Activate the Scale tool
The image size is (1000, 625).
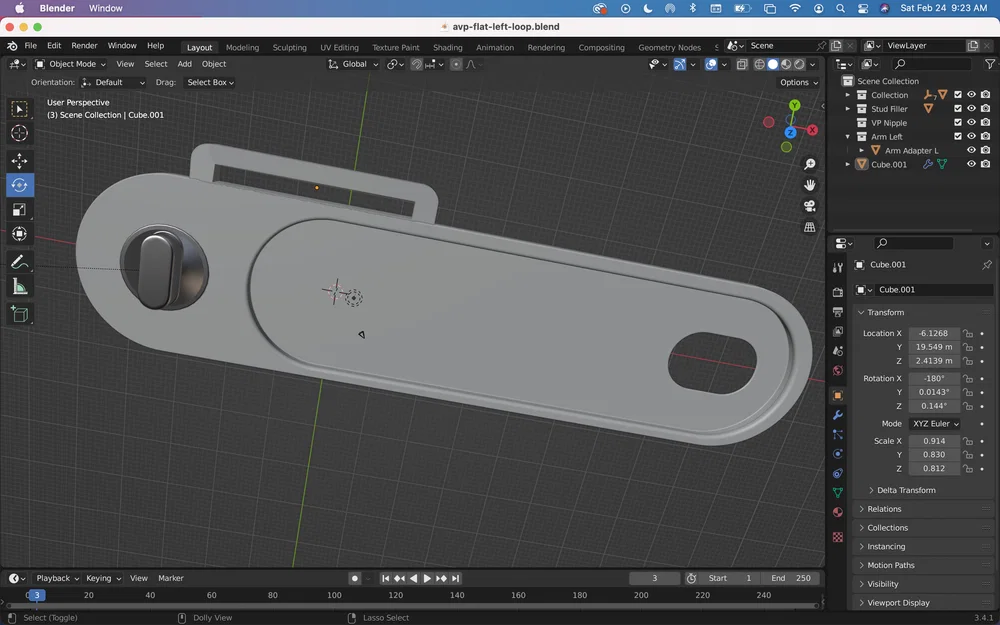19,209
